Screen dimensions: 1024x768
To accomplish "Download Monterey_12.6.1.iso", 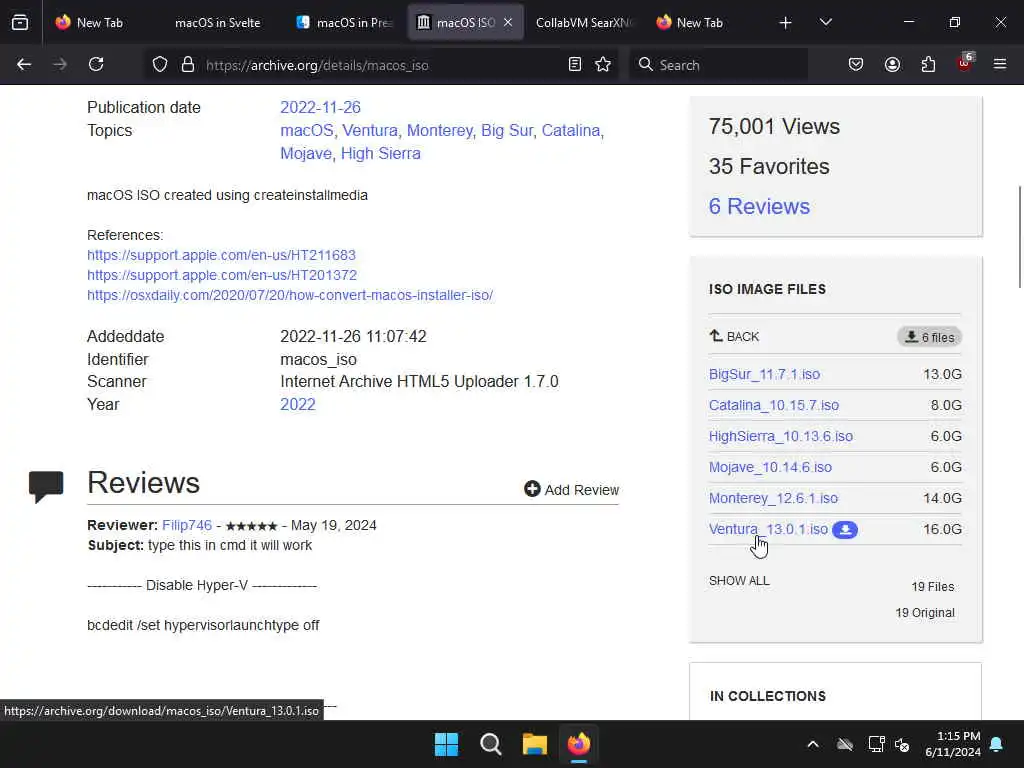I will coord(773,498).
